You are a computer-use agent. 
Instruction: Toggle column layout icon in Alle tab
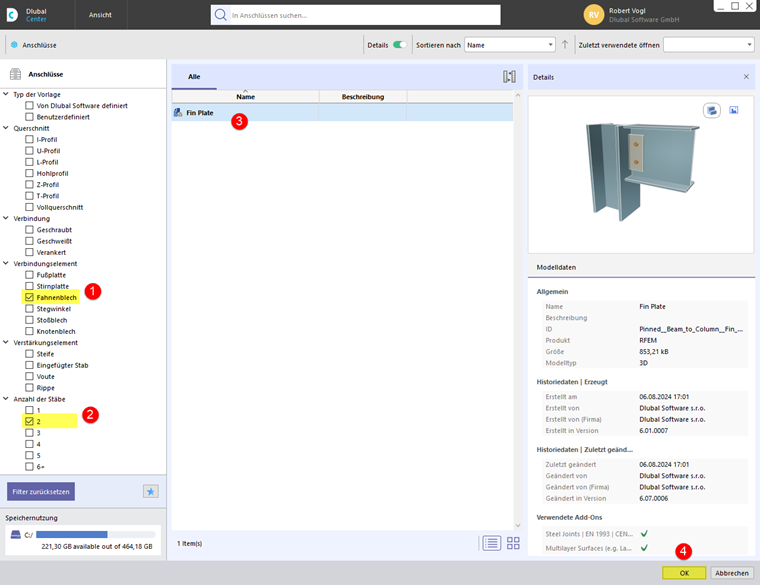[x=509, y=77]
